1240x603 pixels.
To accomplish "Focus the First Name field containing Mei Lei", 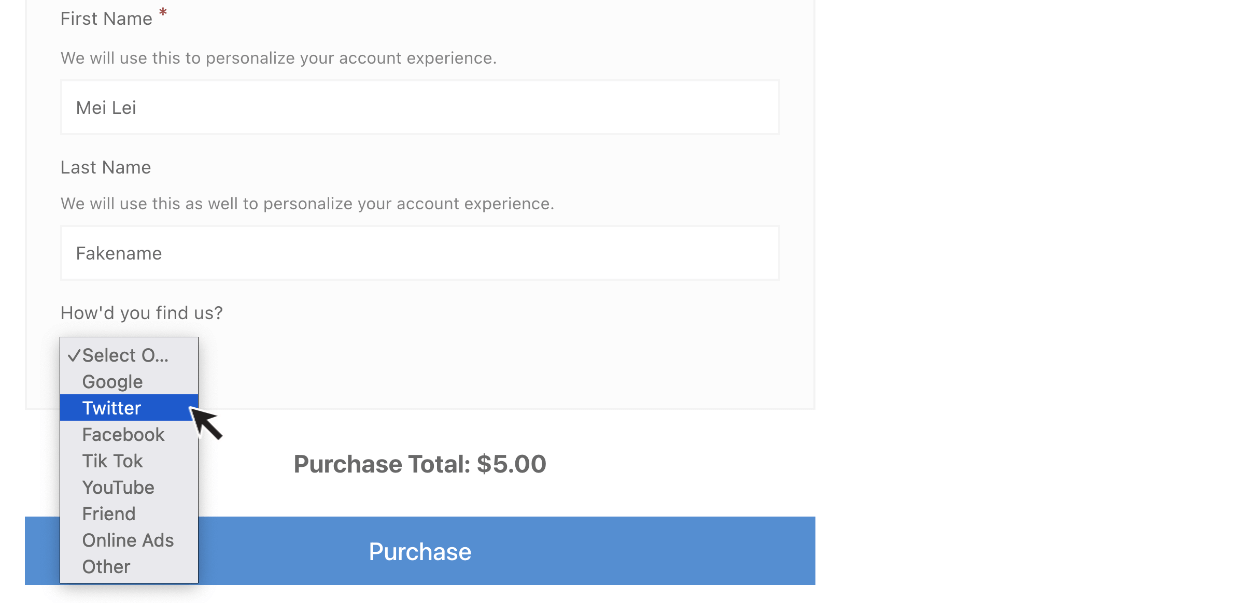I will coord(420,107).
